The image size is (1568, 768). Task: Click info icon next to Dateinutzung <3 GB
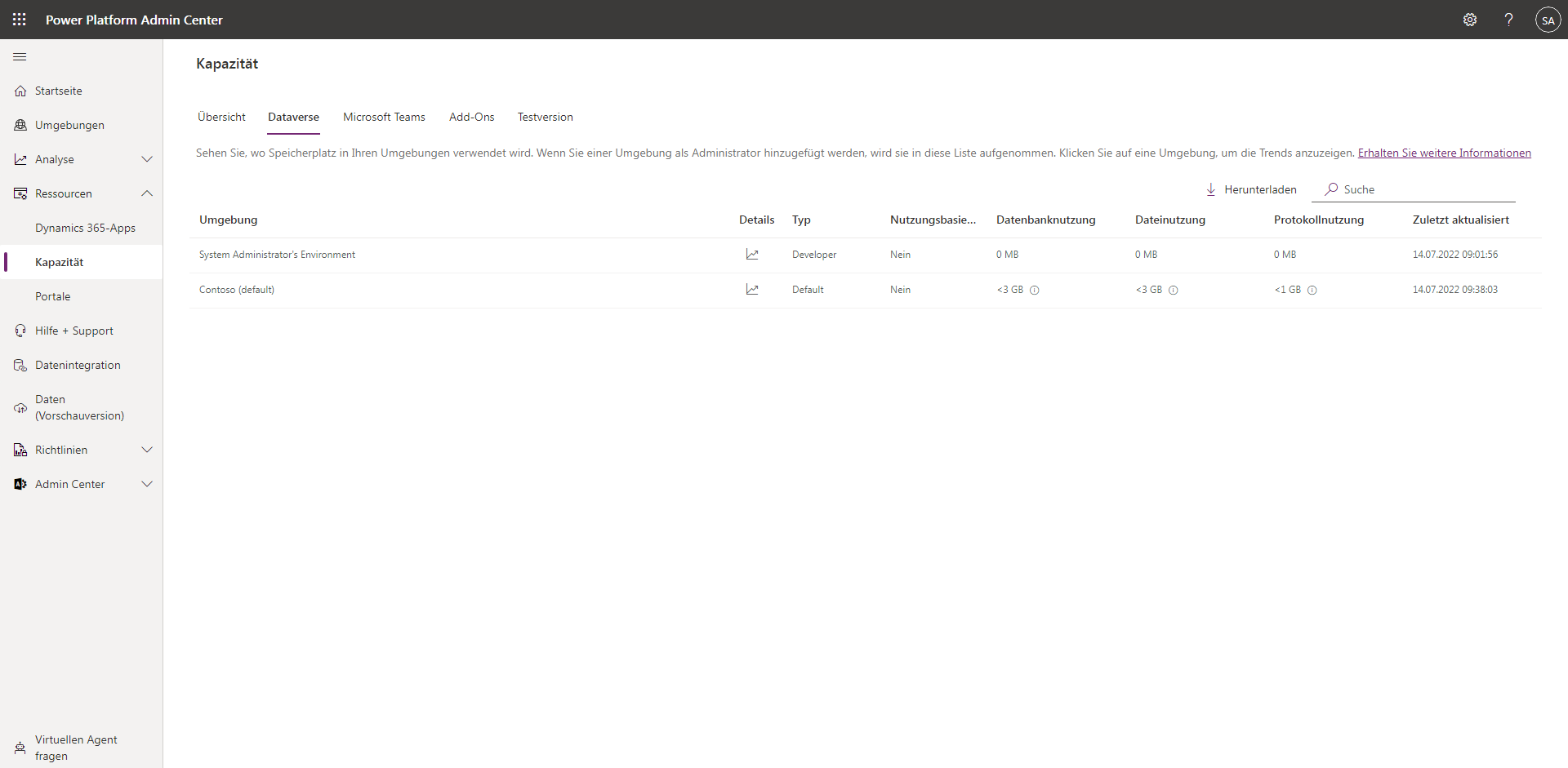coord(1173,291)
